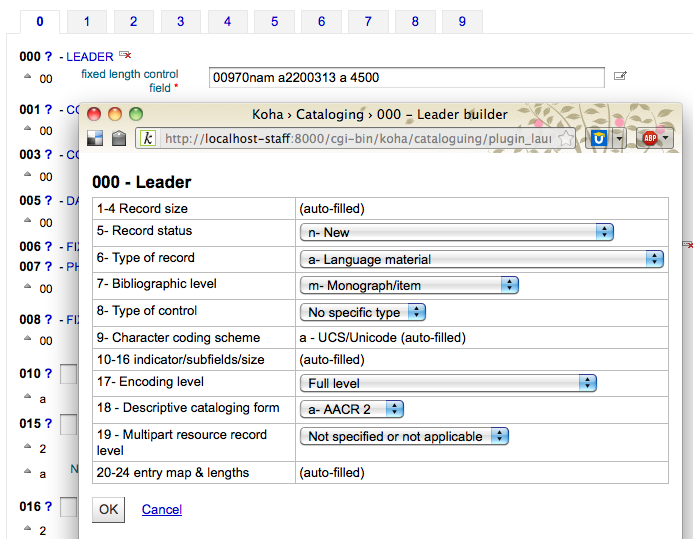Click the Cancel link

(161, 510)
